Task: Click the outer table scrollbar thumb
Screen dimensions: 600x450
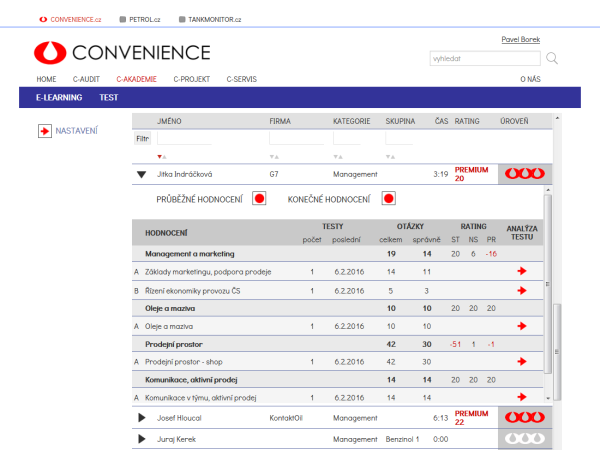Action: pos(557,352)
